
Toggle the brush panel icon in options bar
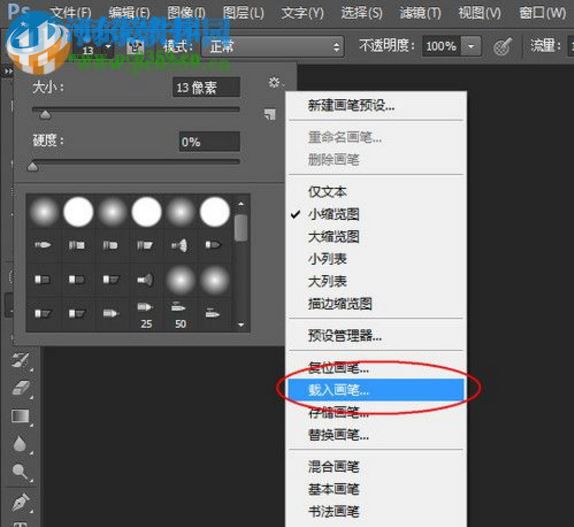pos(135,47)
